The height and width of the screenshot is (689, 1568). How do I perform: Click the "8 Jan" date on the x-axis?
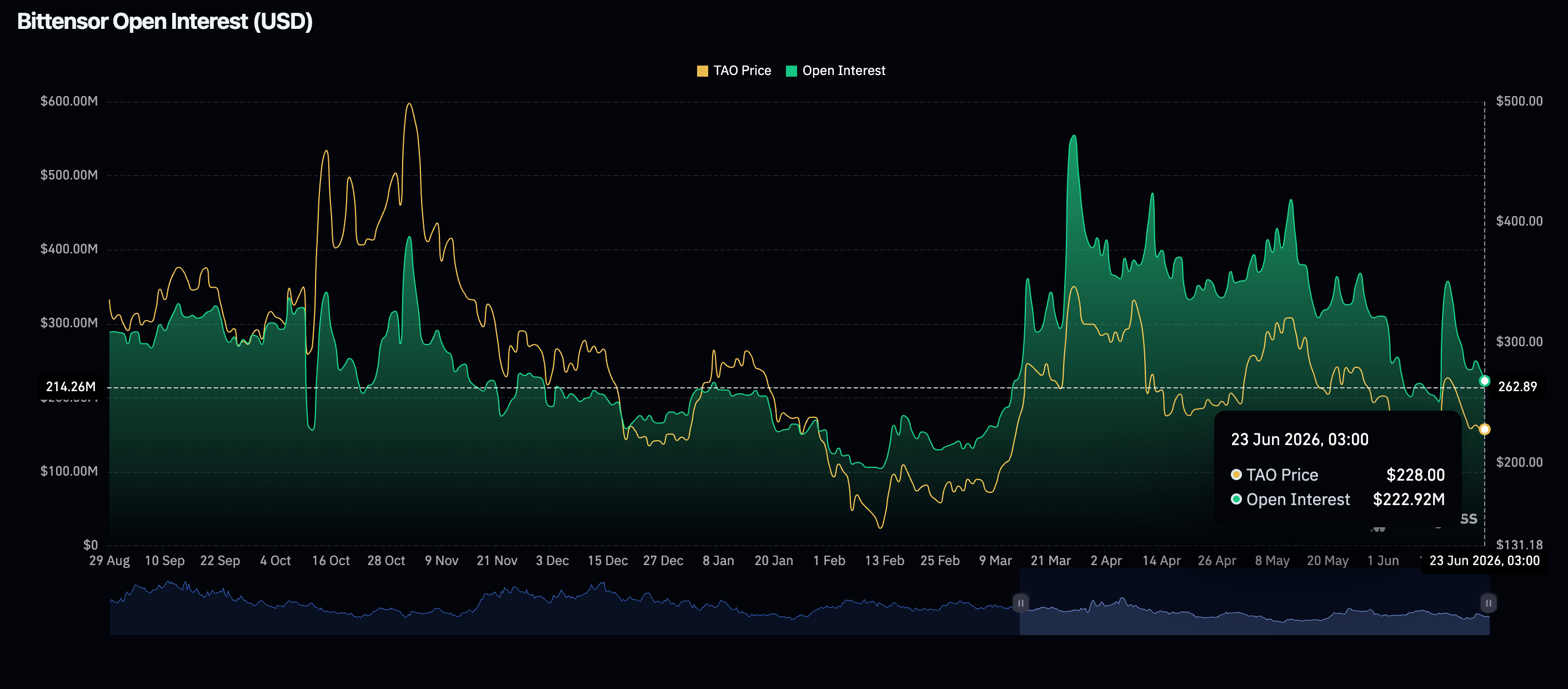click(718, 561)
